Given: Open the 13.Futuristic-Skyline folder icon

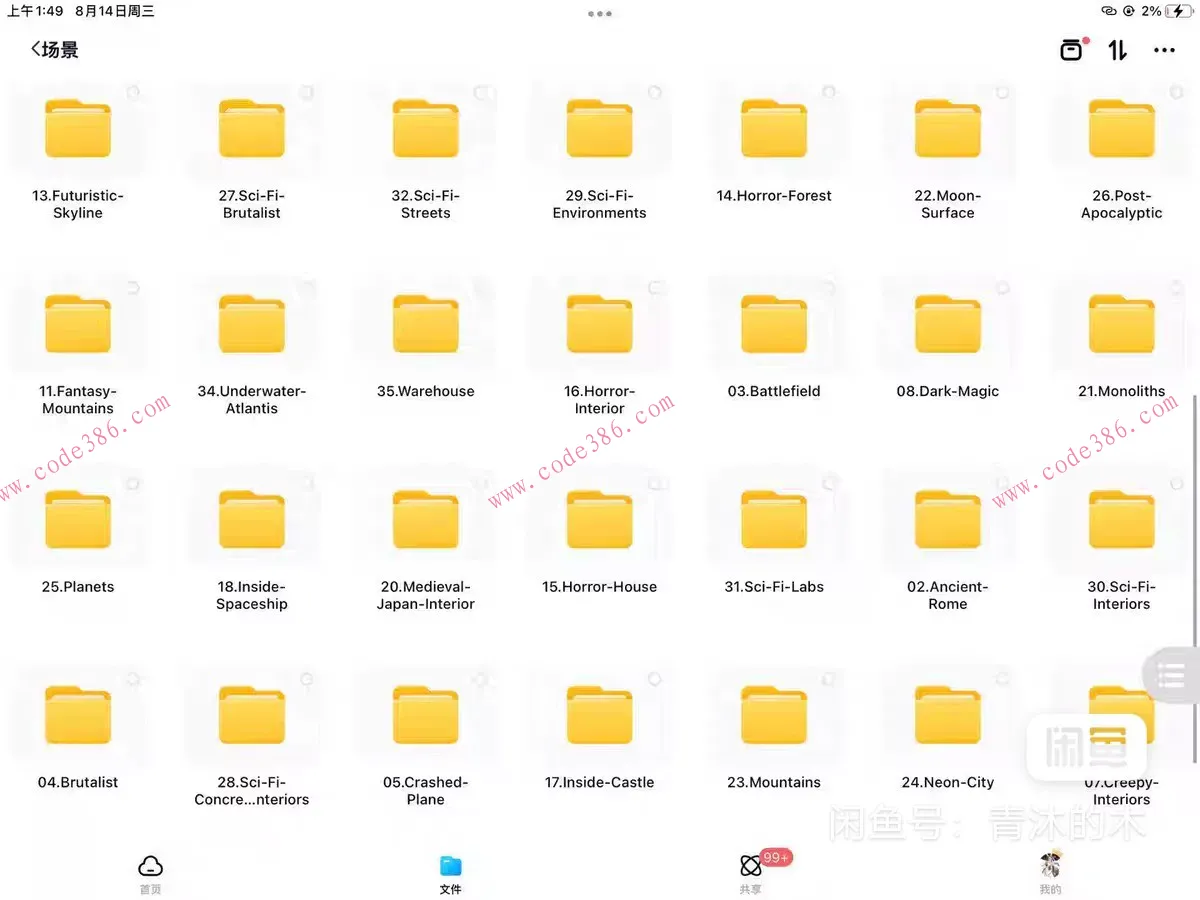Looking at the screenshot, I should coord(78,128).
